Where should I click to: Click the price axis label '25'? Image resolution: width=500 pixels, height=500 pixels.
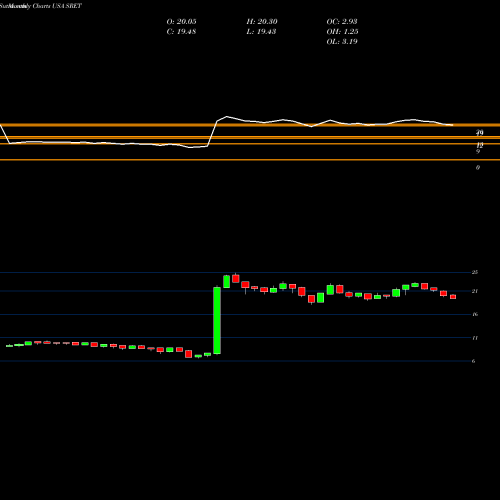point(475,272)
